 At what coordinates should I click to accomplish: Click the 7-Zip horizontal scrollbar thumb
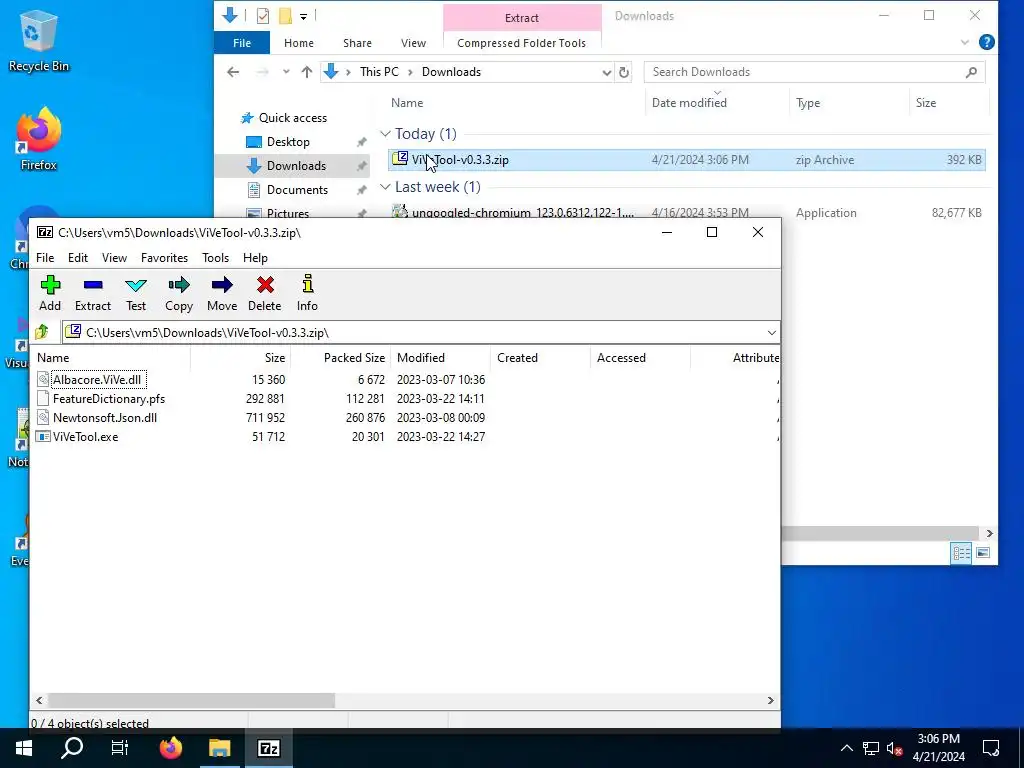click(x=191, y=700)
